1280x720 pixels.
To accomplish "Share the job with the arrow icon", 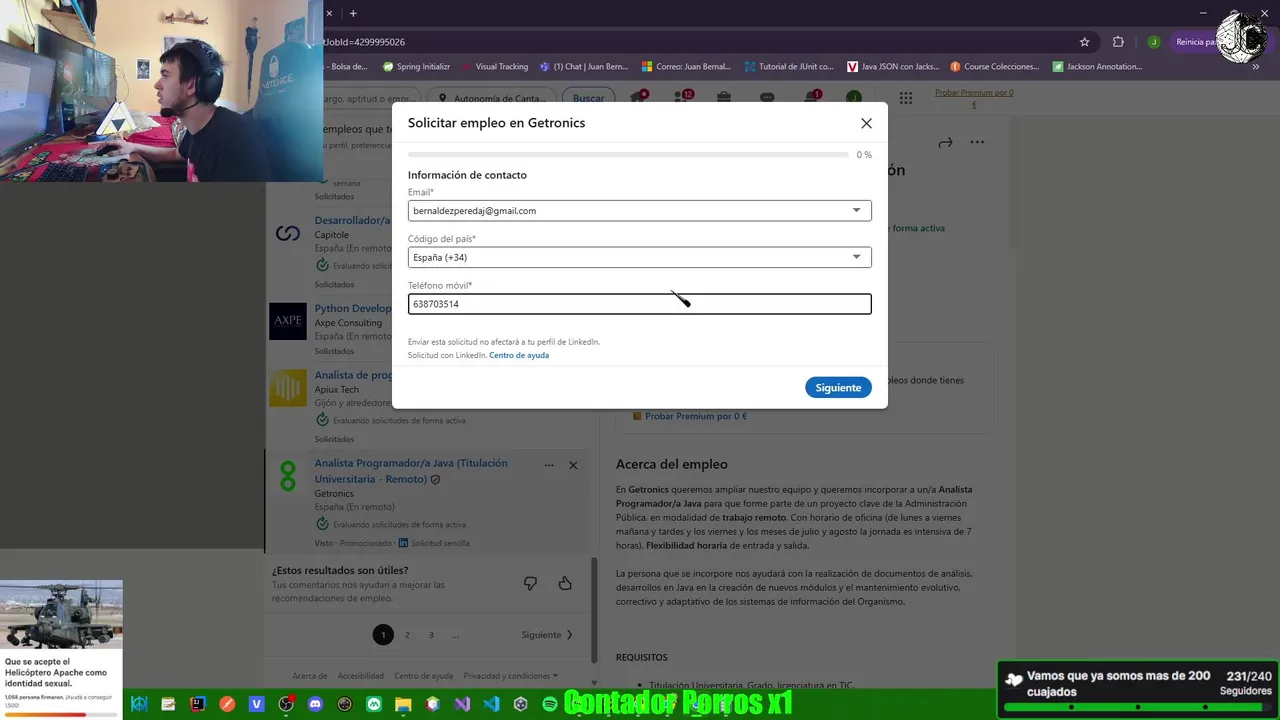I will [945, 142].
